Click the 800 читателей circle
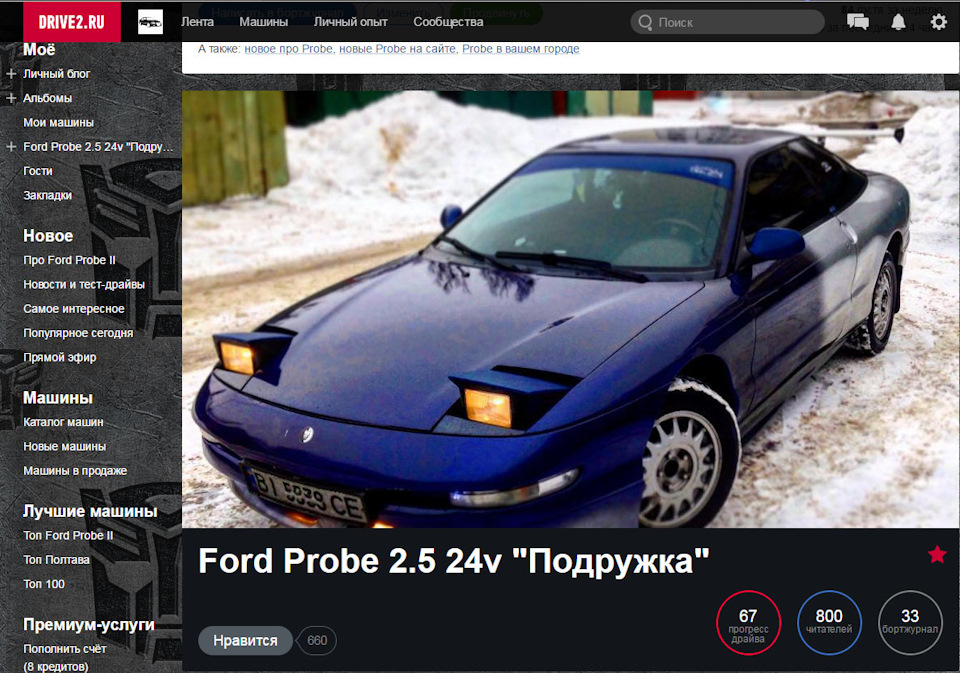This screenshot has height=673, width=960. 829,623
